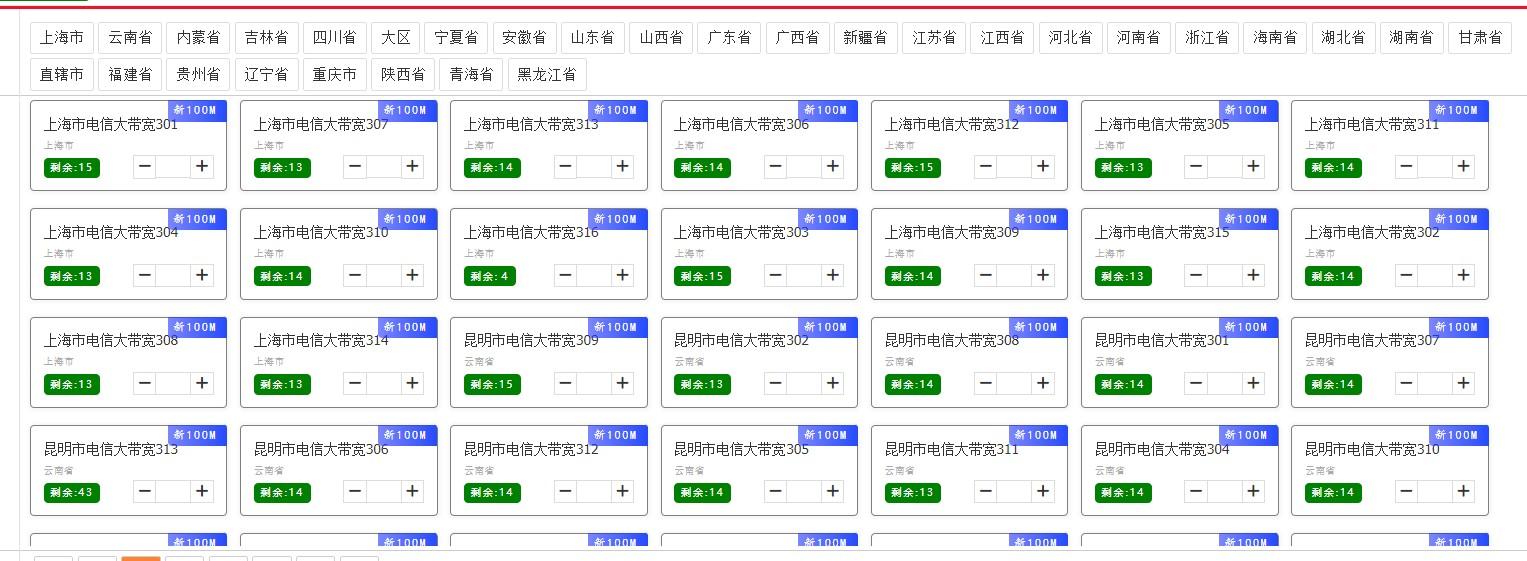Filter by 吉林省
The image size is (1527, 561).
(x=266, y=38)
